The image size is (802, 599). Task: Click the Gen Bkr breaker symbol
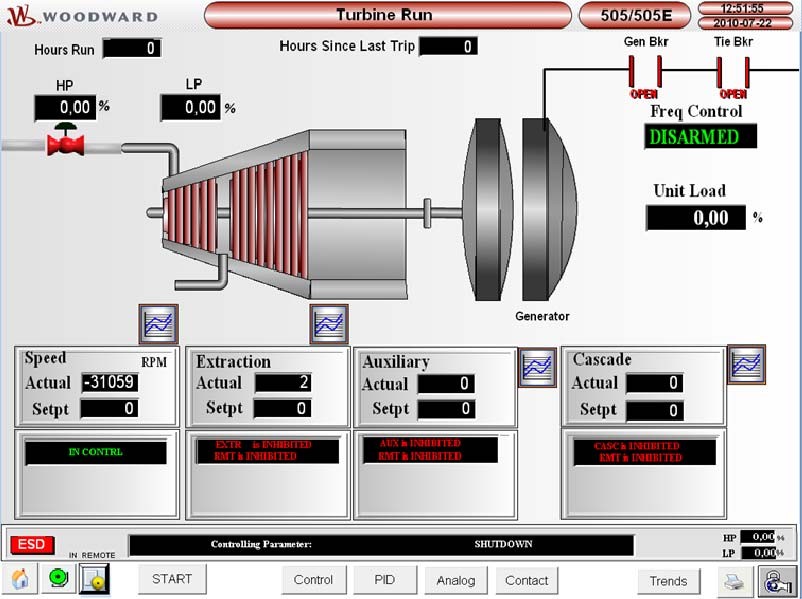[x=645, y=72]
